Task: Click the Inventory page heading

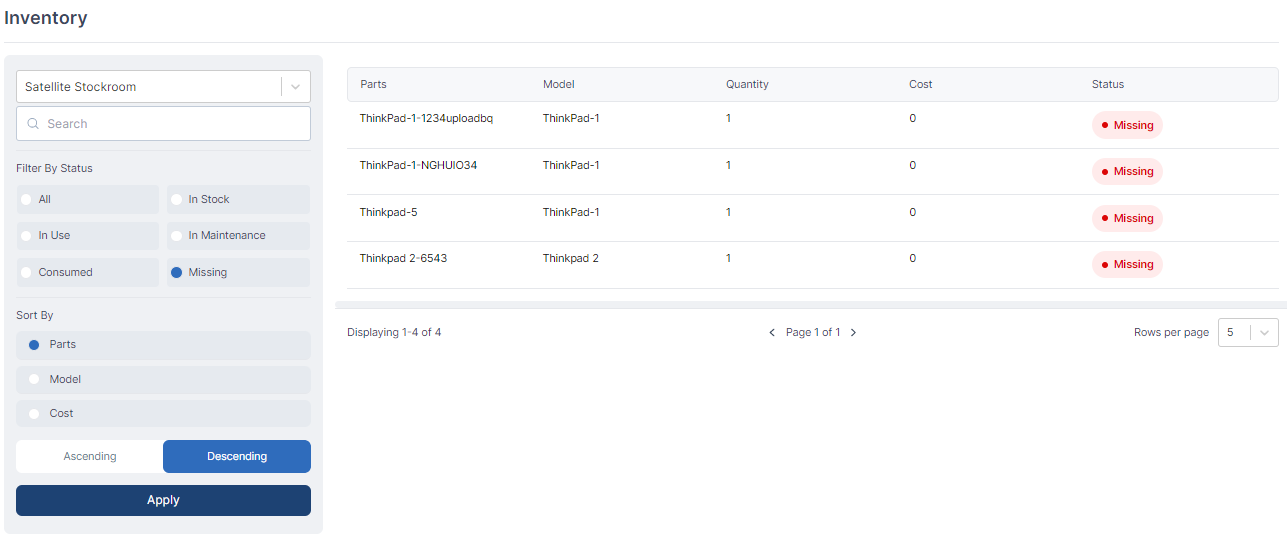Action: [46, 18]
